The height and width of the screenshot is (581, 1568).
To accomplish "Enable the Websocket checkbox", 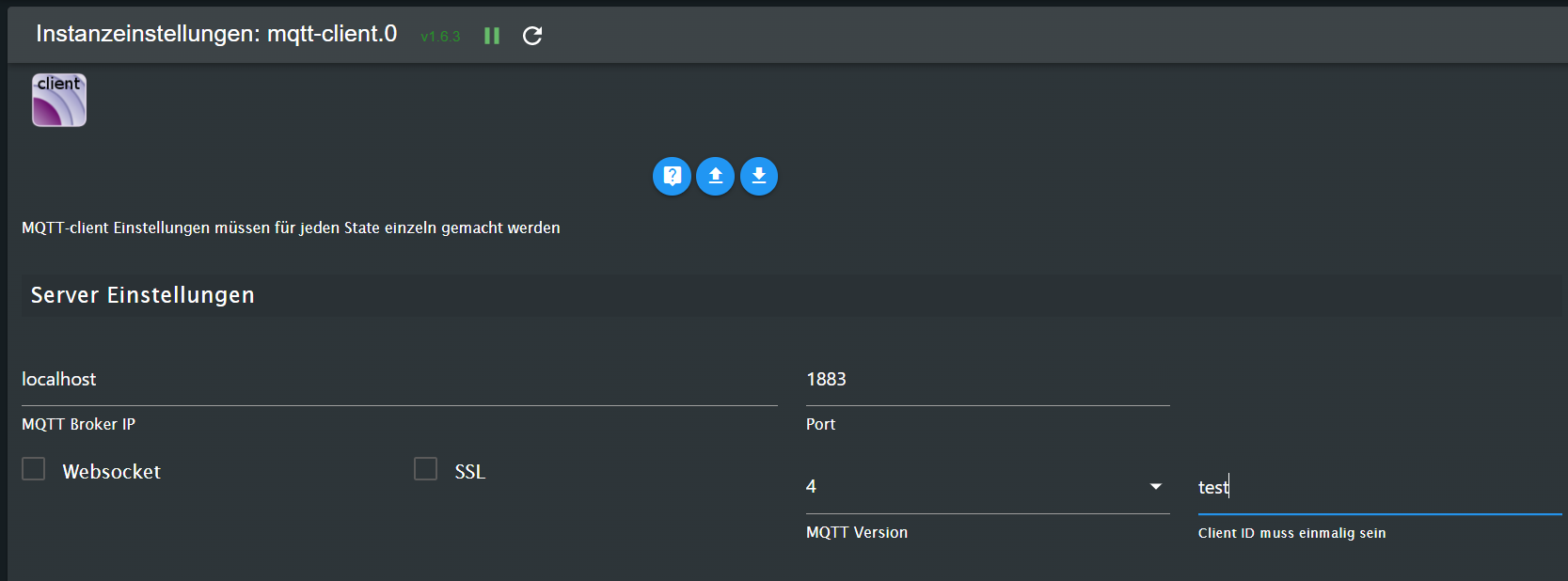I will tap(34, 468).
